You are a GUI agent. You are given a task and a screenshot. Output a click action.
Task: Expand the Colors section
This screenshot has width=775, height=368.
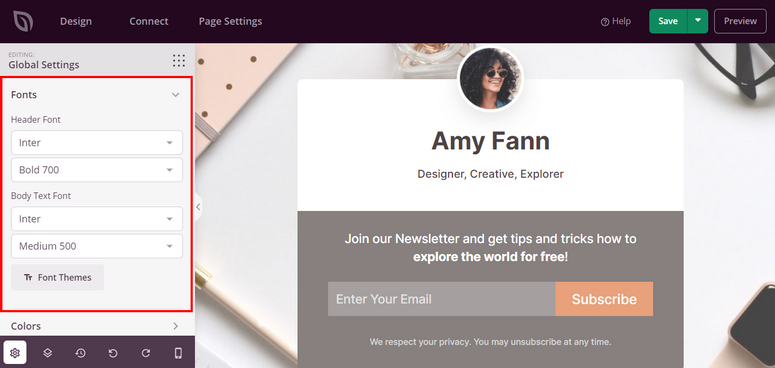[x=97, y=326]
